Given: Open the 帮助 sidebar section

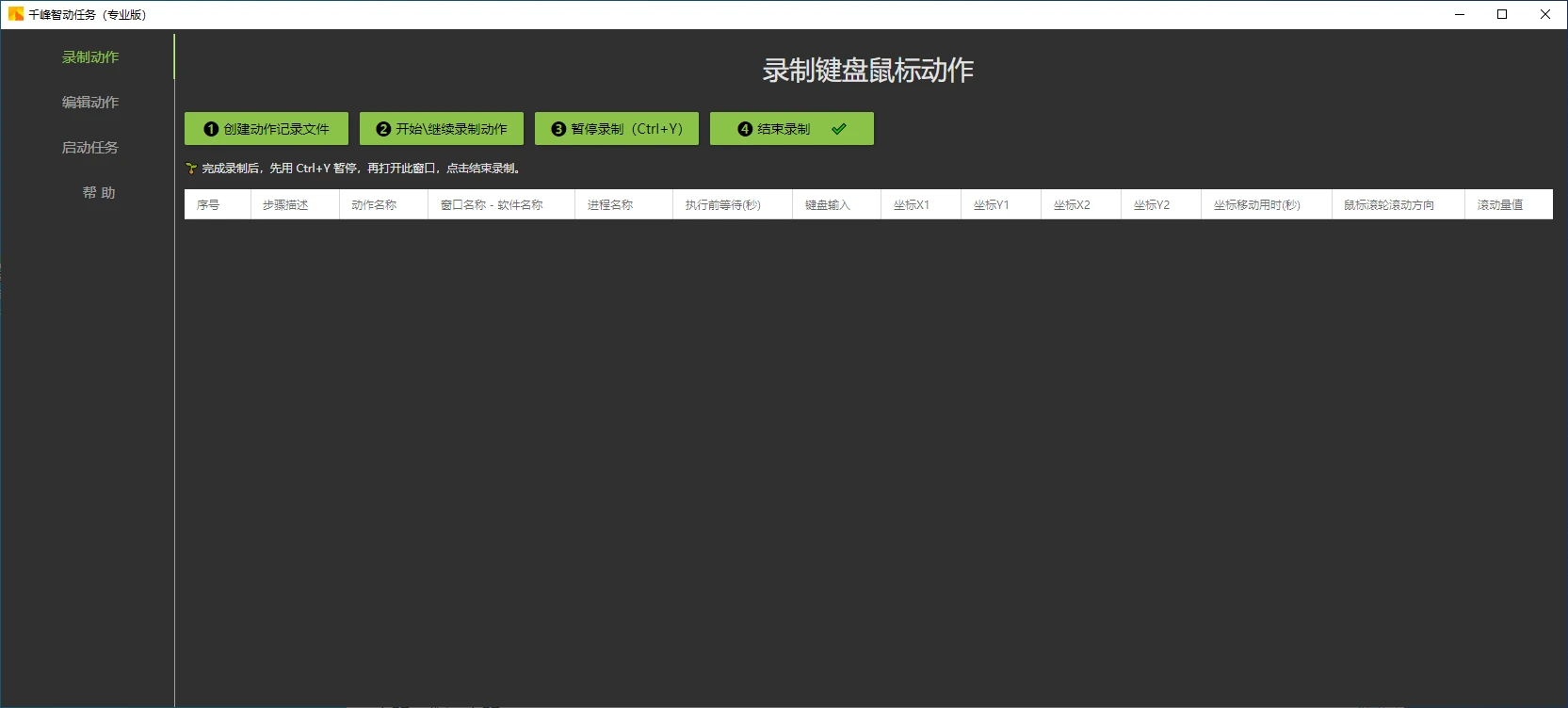Looking at the screenshot, I should (x=98, y=193).
